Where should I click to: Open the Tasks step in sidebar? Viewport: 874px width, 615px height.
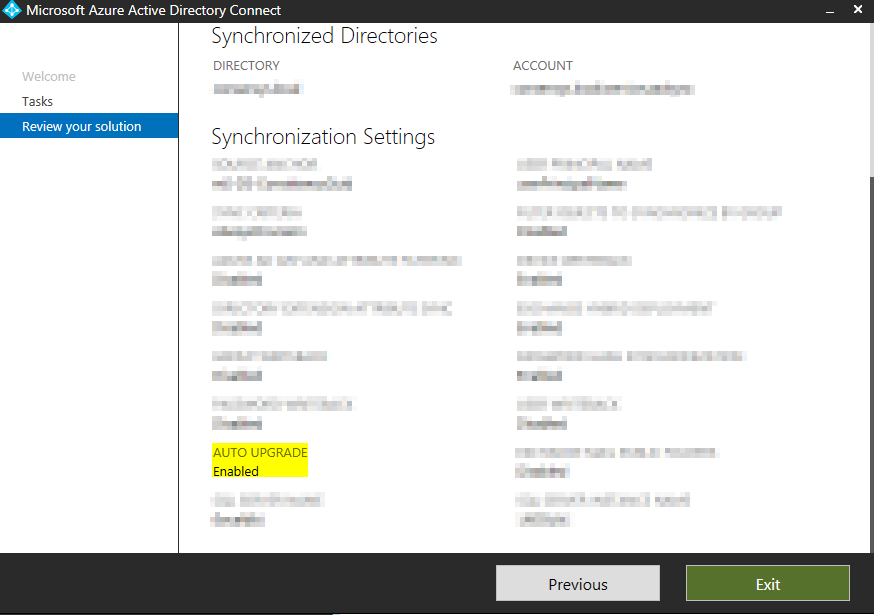pyautogui.click(x=38, y=101)
